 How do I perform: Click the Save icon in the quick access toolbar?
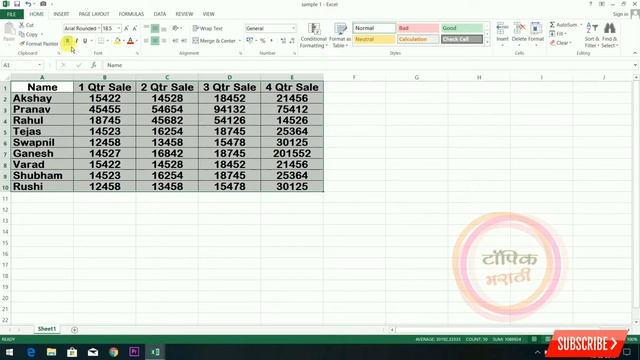(x=17, y=4)
